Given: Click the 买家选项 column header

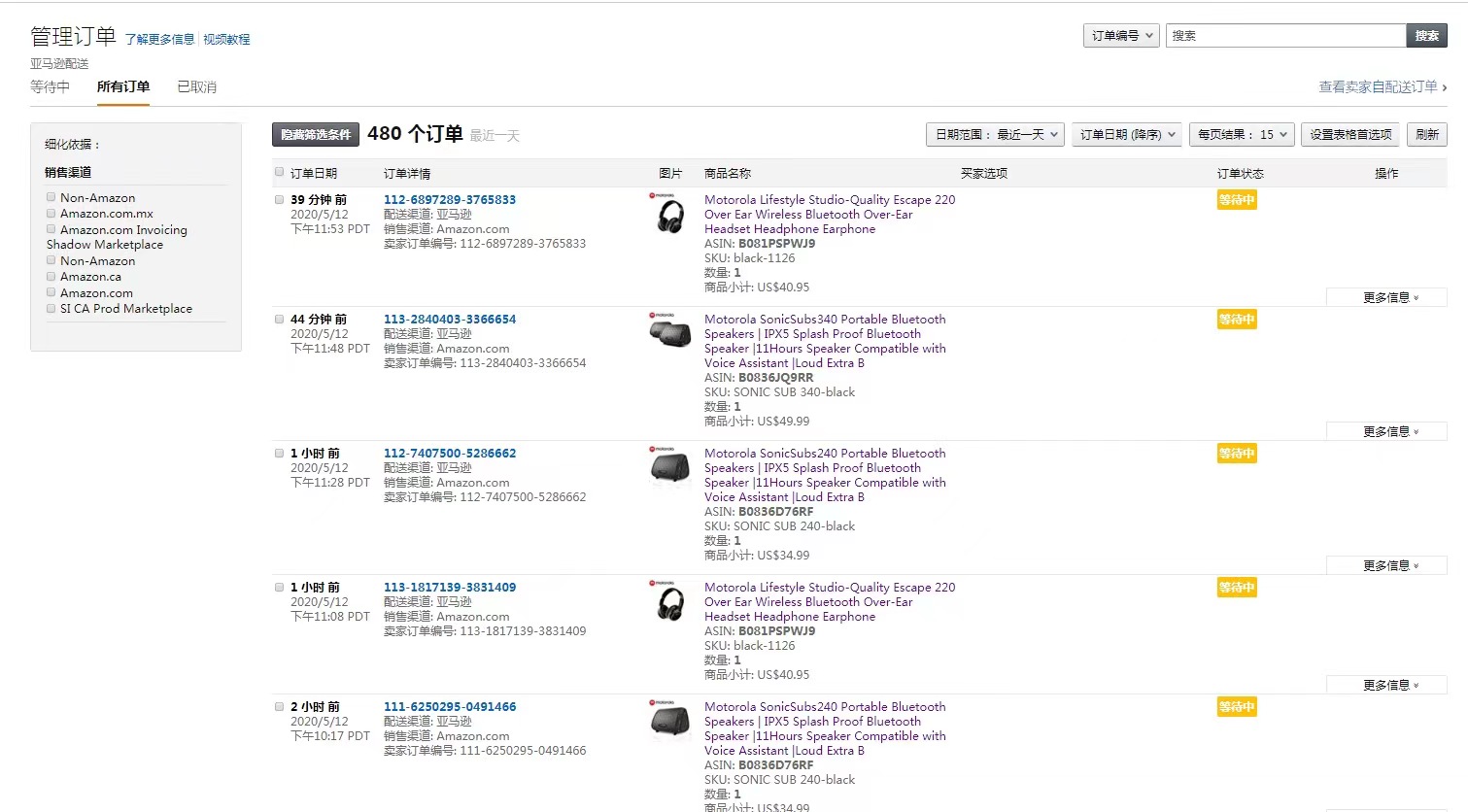Looking at the screenshot, I should click(984, 173).
